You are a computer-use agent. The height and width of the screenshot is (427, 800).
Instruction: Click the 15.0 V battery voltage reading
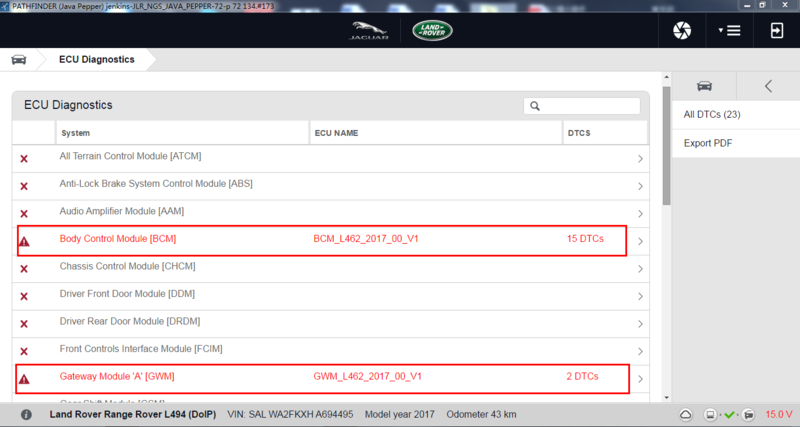tap(779, 415)
